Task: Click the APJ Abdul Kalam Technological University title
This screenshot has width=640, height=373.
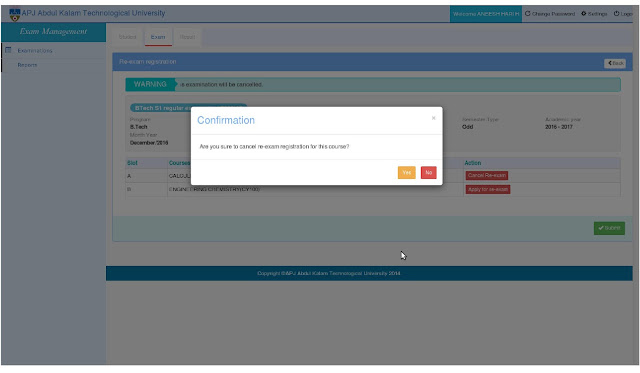Action: pyautogui.click(x=93, y=13)
